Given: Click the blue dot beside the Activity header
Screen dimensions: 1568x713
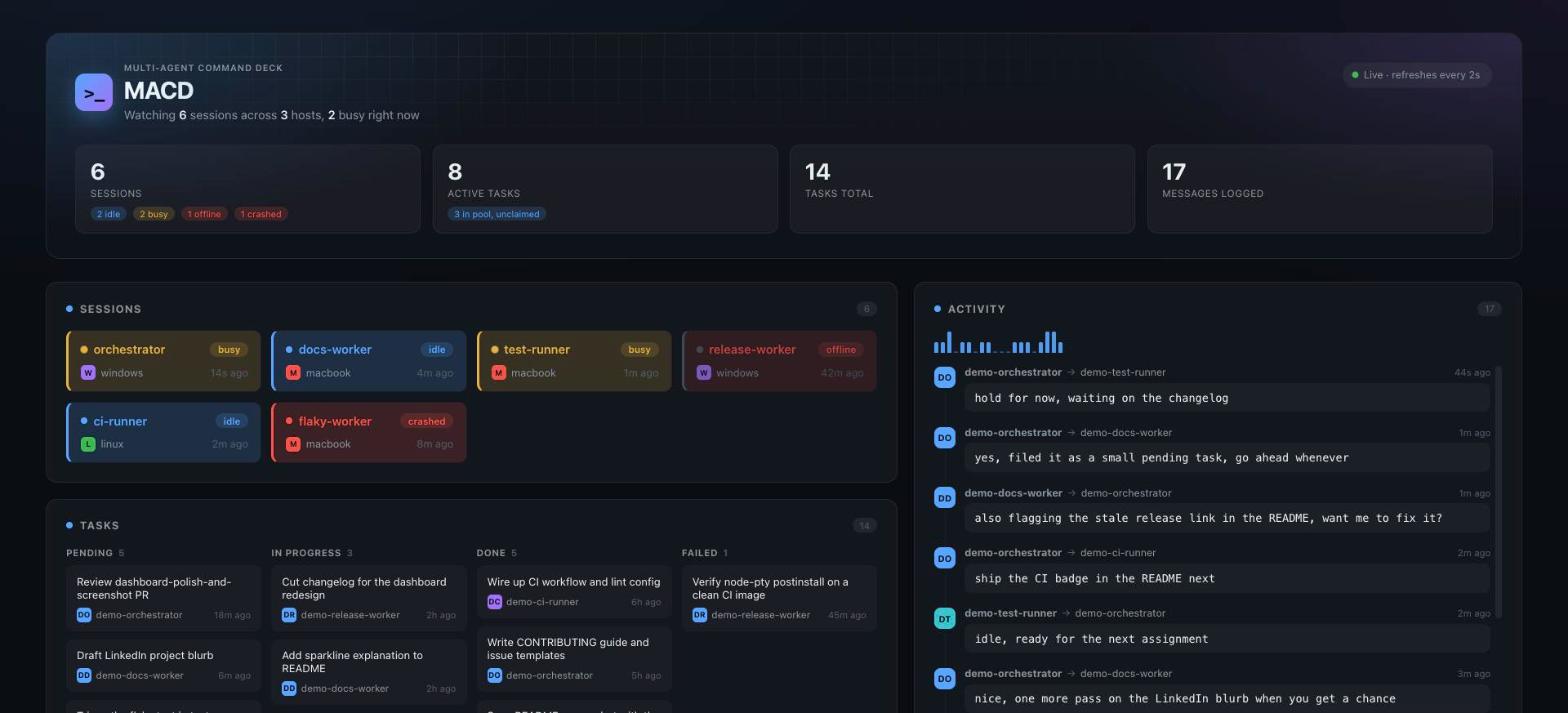Looking at the screenshot, I should [937, 309].
